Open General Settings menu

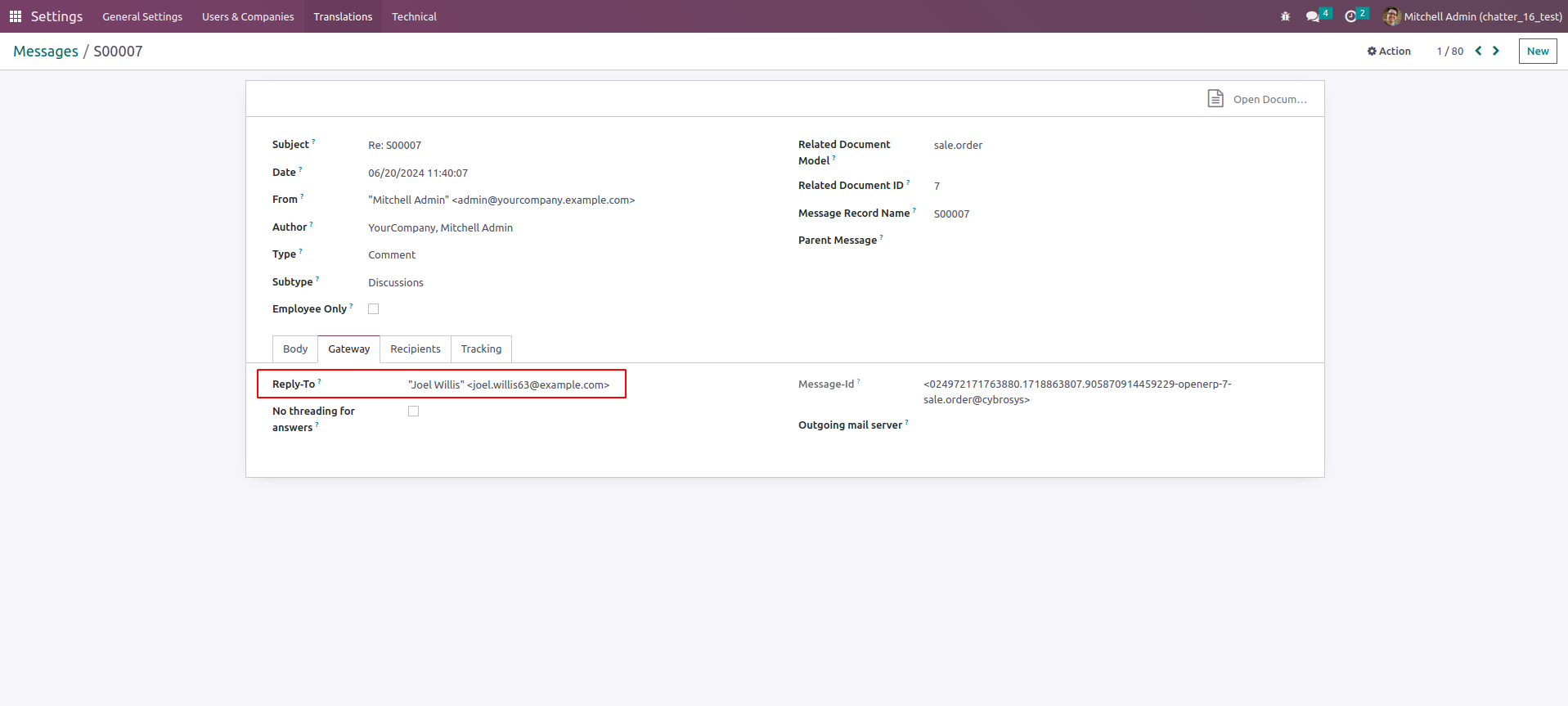(142, 16)
